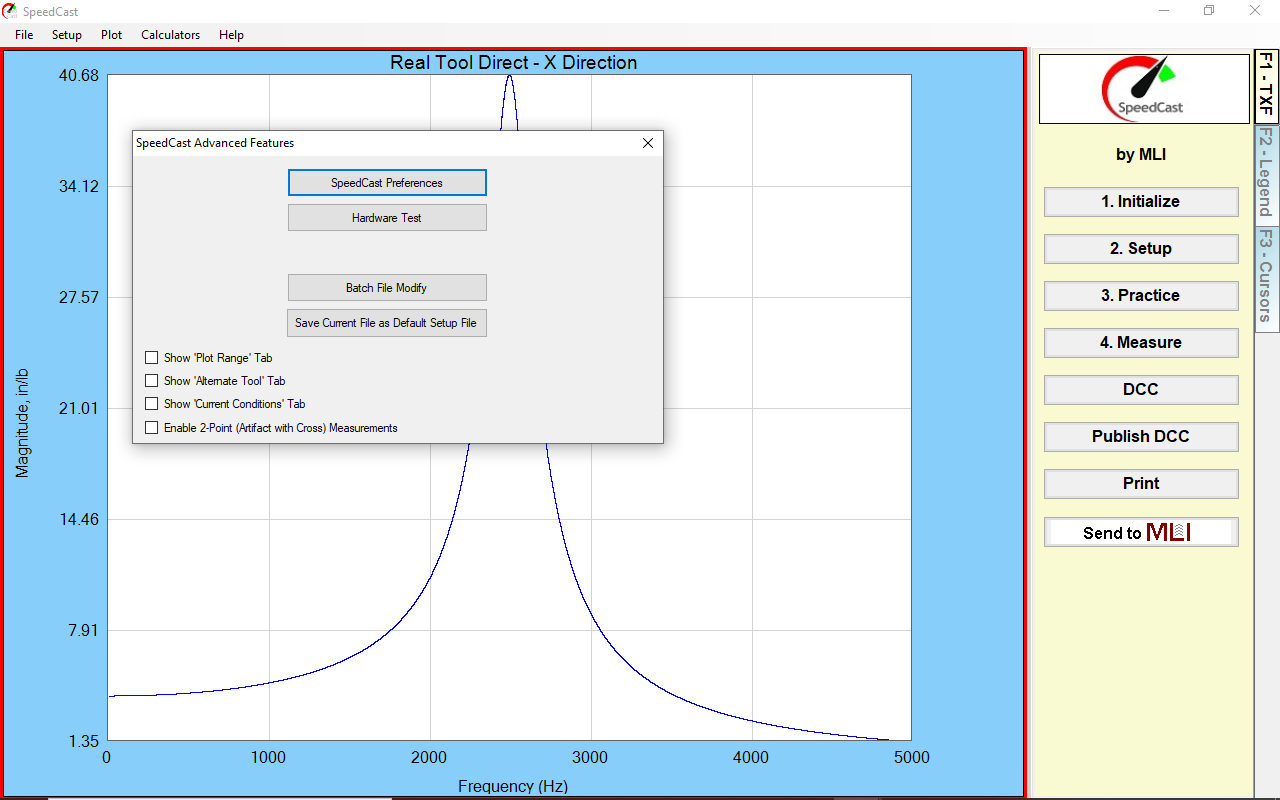Restore down the SpeedCast window

click(x=1209, y=11)
